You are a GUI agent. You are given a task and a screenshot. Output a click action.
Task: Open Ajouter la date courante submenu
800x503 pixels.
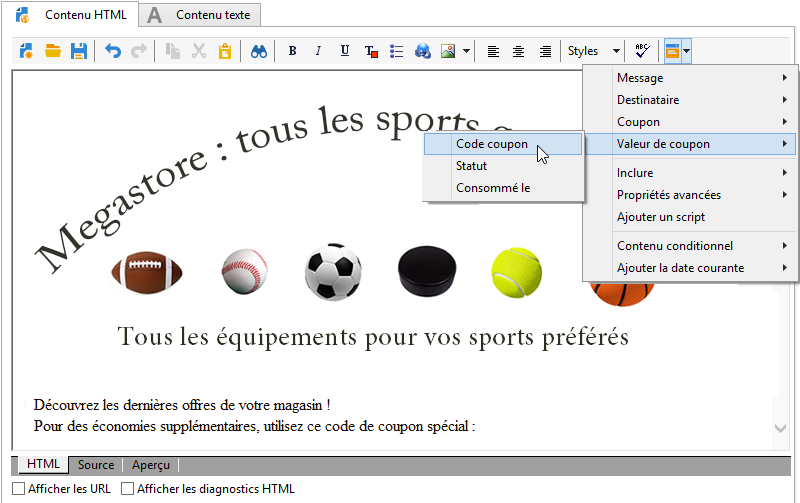point(691,268)
